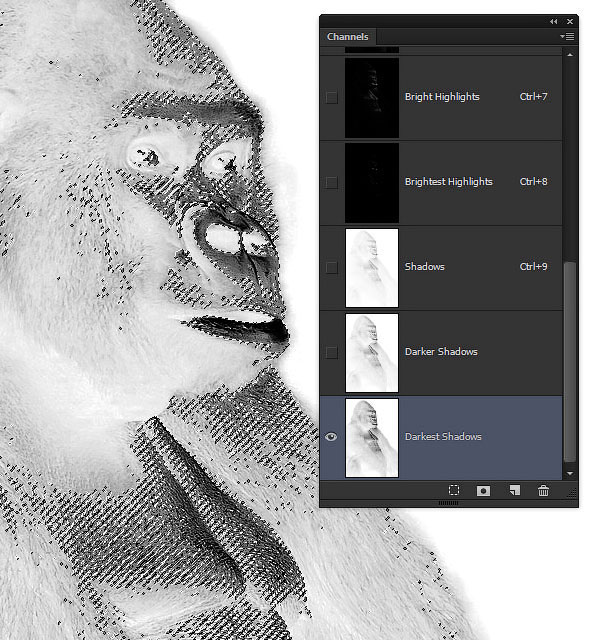600x640 pixels.
Task: Create new channel icon
Action: (515, 490)
